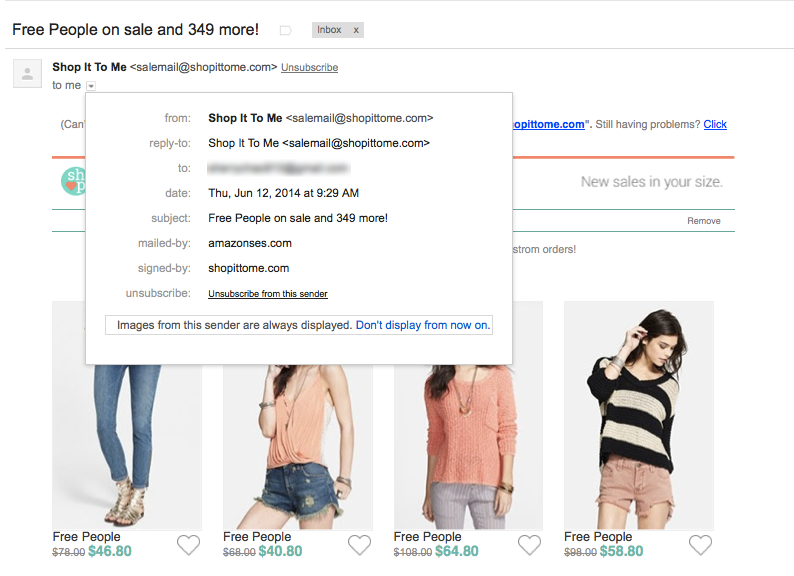Open the Click link for viewing problems
794x576 pixels.
(715, 124)
